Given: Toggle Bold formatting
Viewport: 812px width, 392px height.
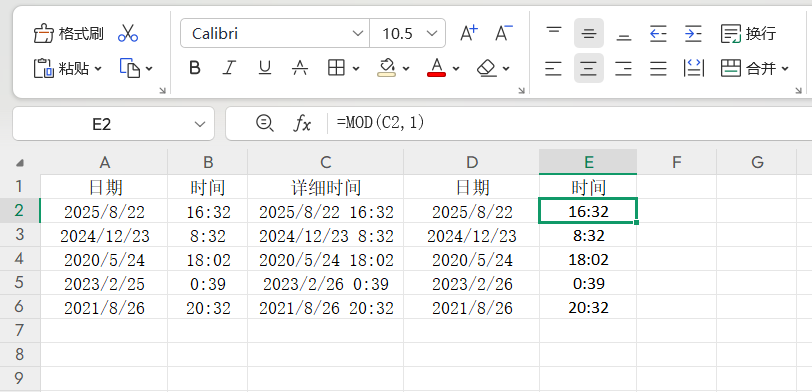Looking at the screenshot, I should coord(195,68).
